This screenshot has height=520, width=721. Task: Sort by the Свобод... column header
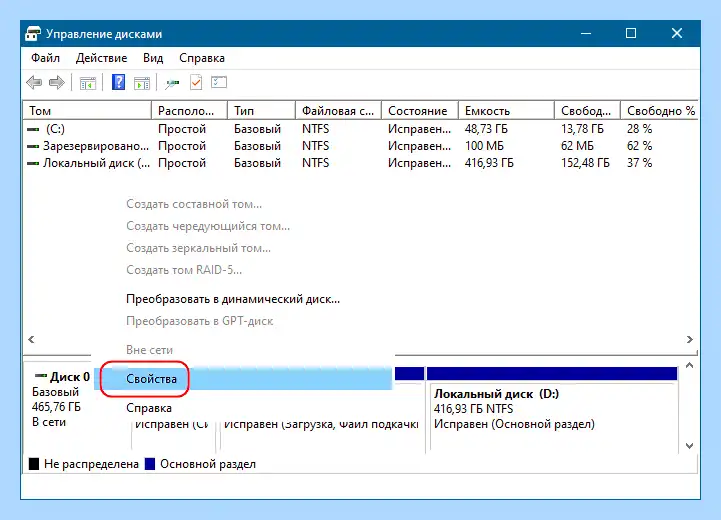click(x=587, y=111)
